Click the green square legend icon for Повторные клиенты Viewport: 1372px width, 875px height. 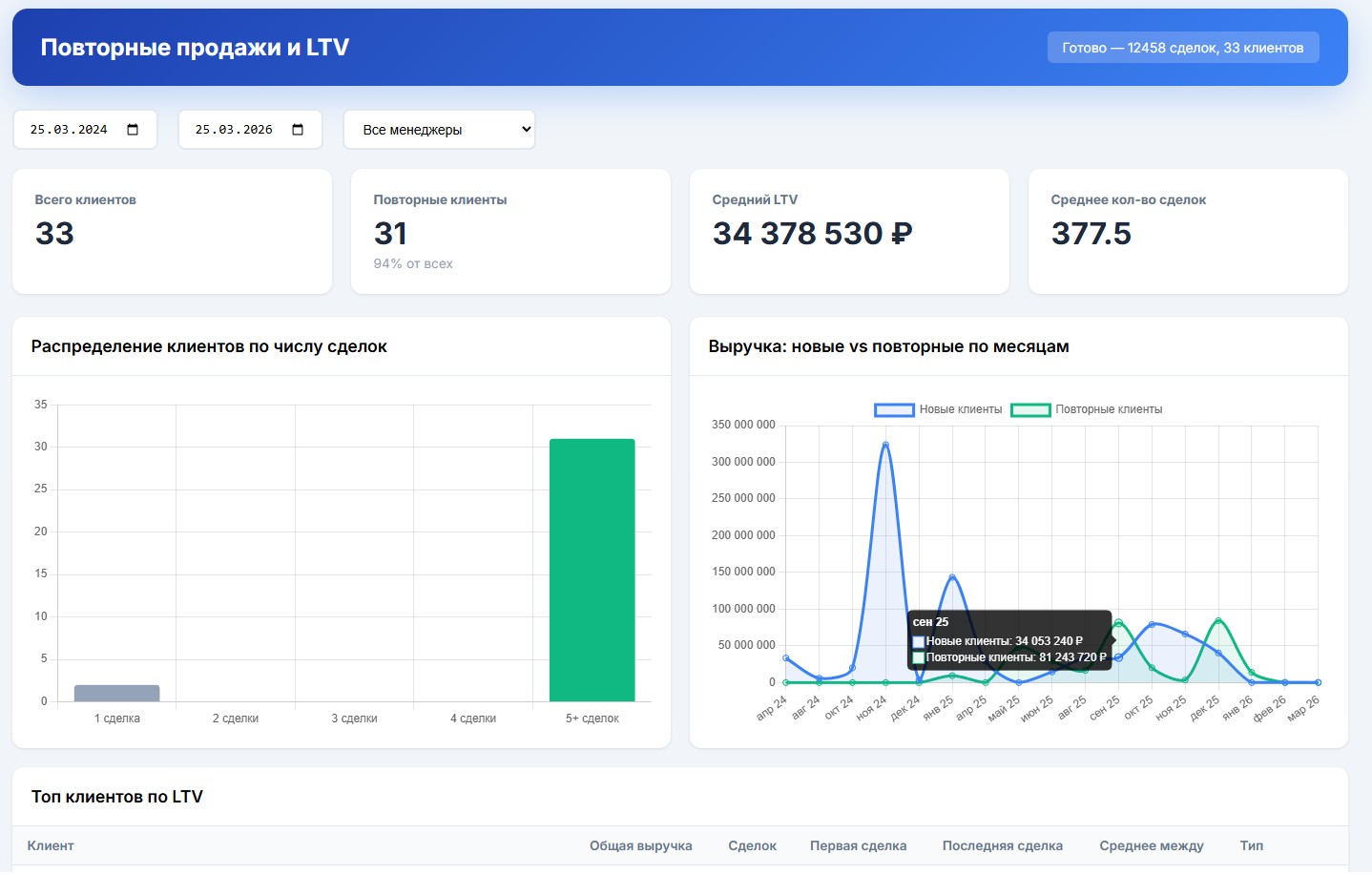pyautogui.click(x=1031, y=409)
